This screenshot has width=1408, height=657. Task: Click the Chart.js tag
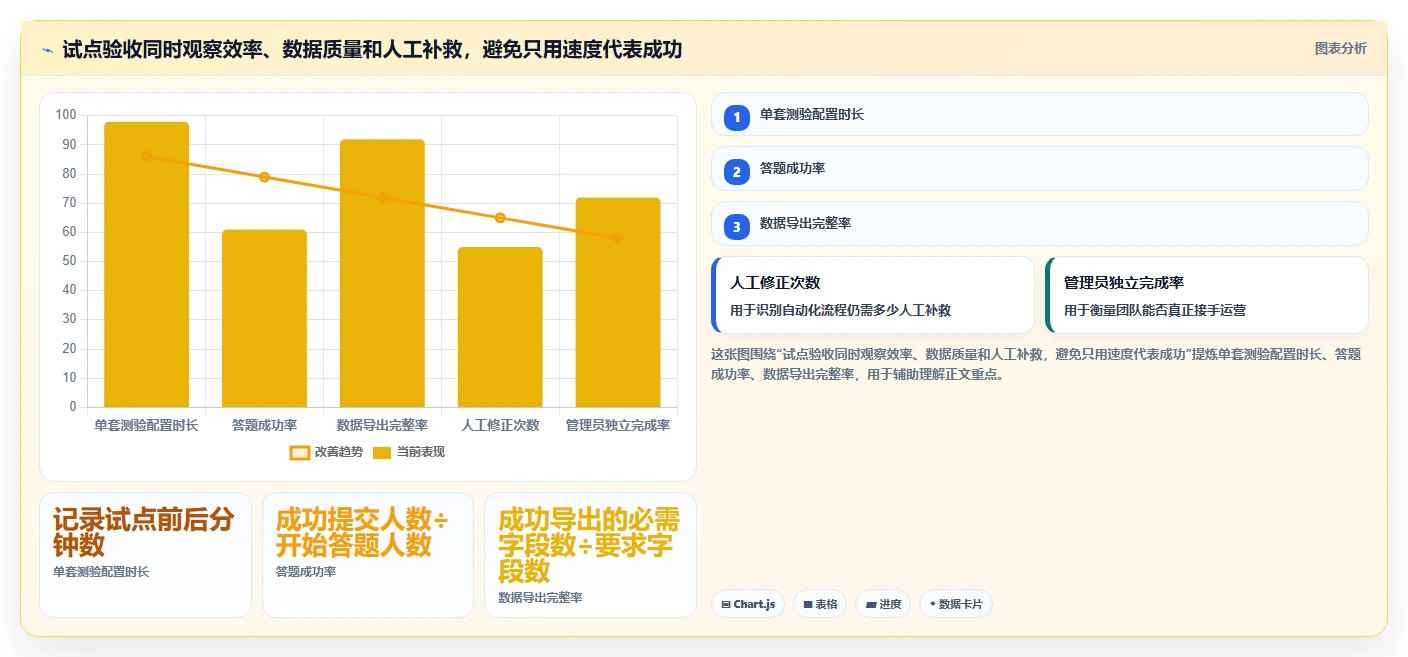tap(748, 604)
